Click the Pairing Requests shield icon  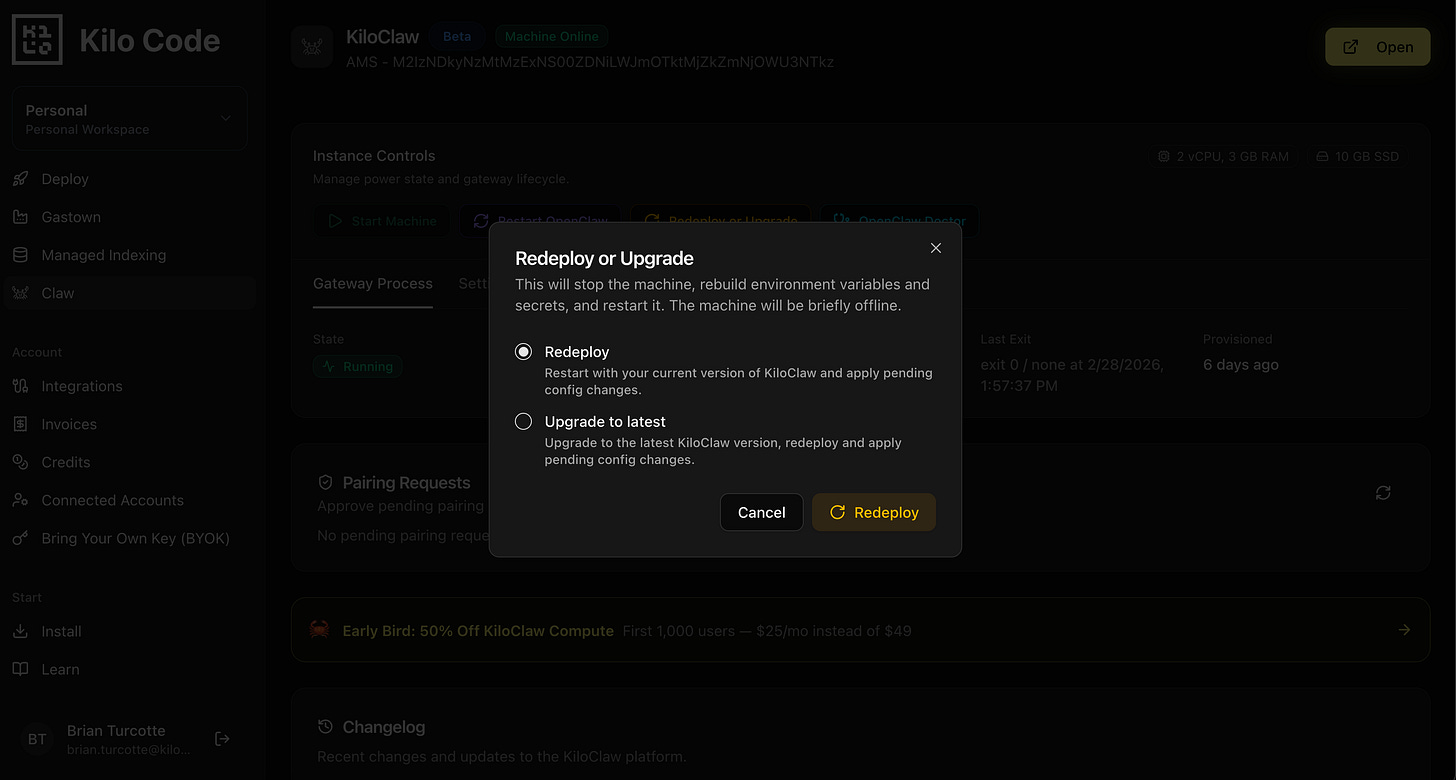[325, 483]
